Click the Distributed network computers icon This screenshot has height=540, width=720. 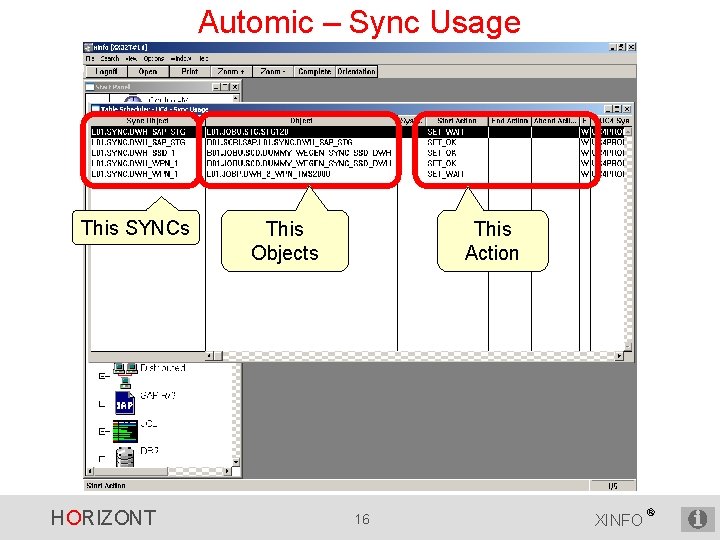pyautogui.click(x=125, y=375)
